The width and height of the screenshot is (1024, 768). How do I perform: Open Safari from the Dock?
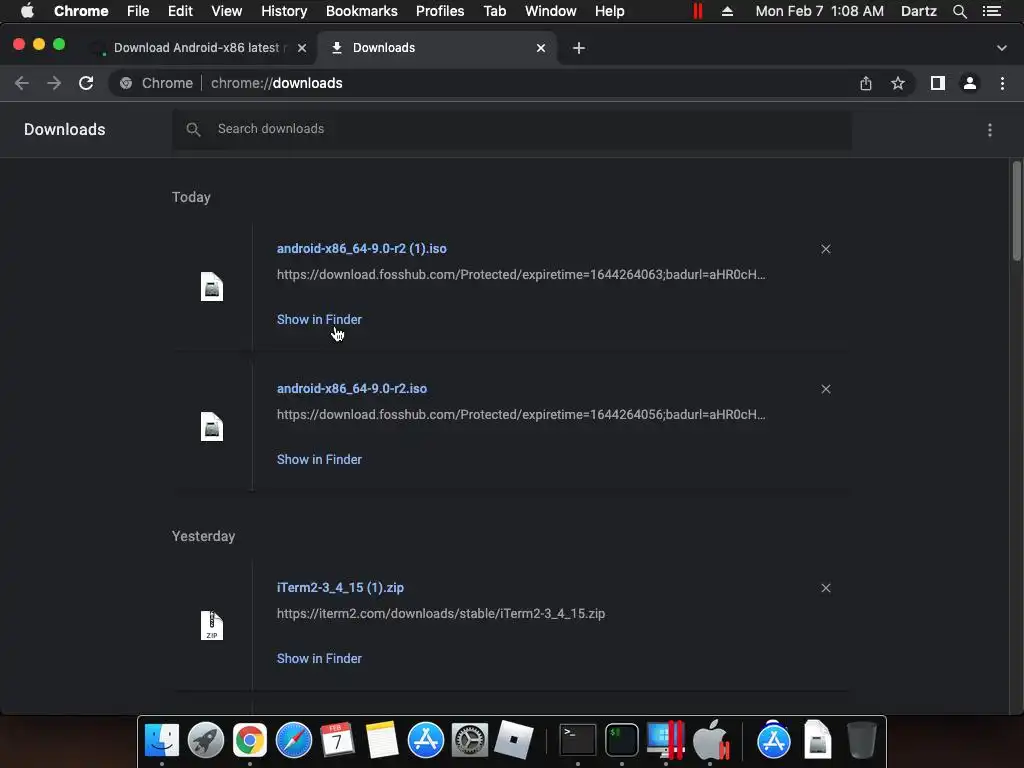click(x=294, y=741)
